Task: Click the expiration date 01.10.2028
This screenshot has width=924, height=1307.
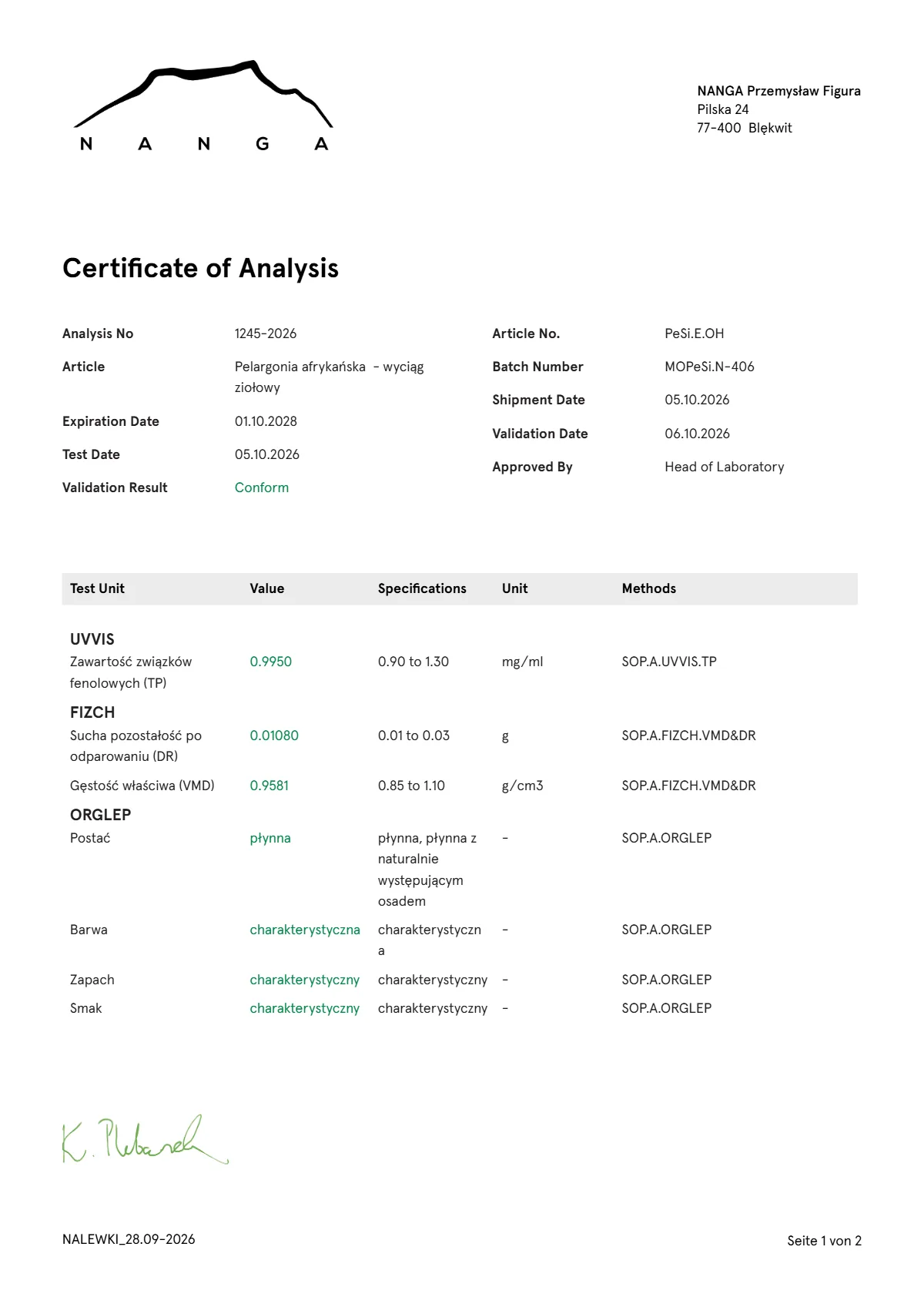Action: pyautogui.click(x=266, y=421)
